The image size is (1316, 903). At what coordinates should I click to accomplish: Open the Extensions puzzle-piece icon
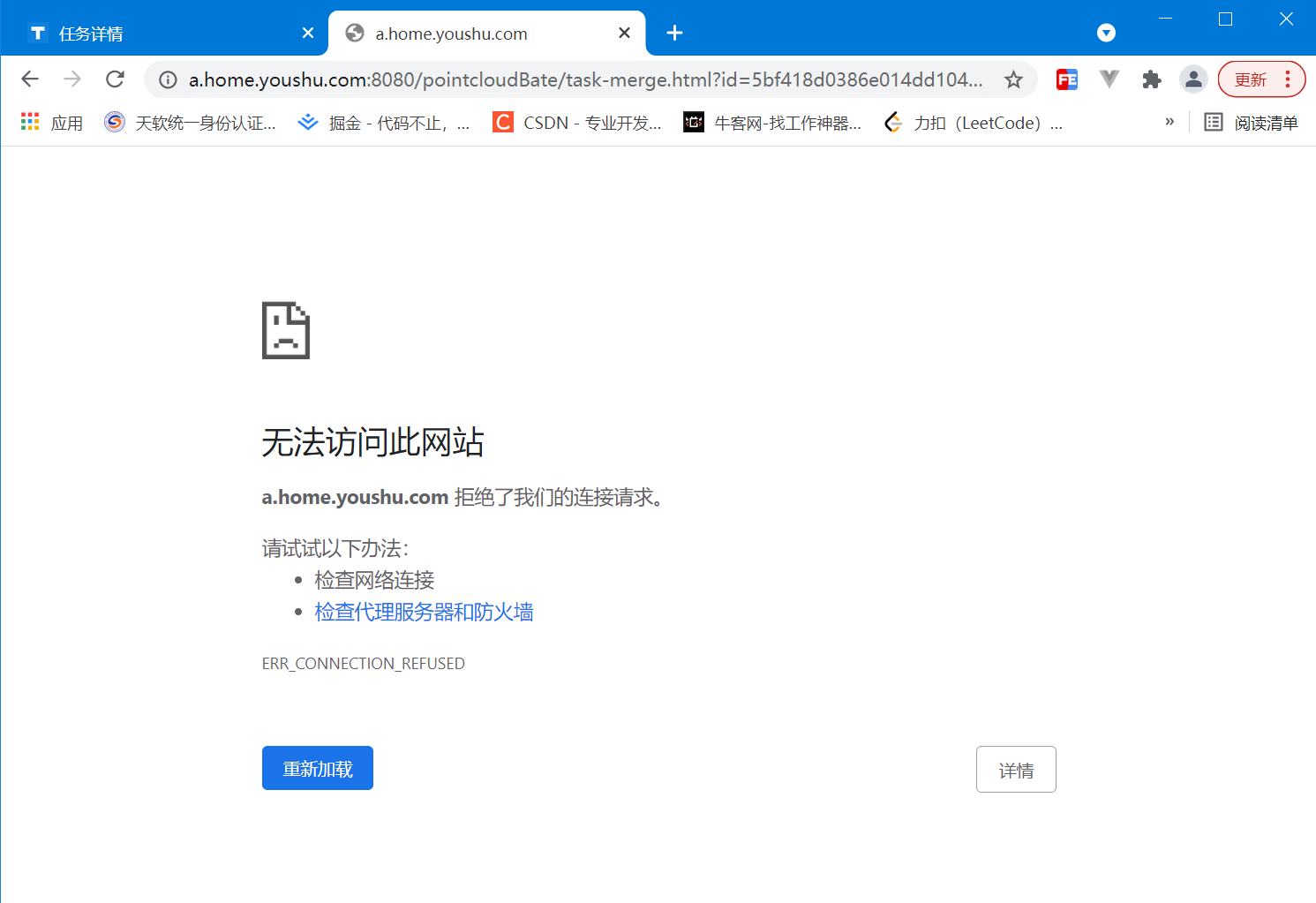click(x=1151, y=79)
